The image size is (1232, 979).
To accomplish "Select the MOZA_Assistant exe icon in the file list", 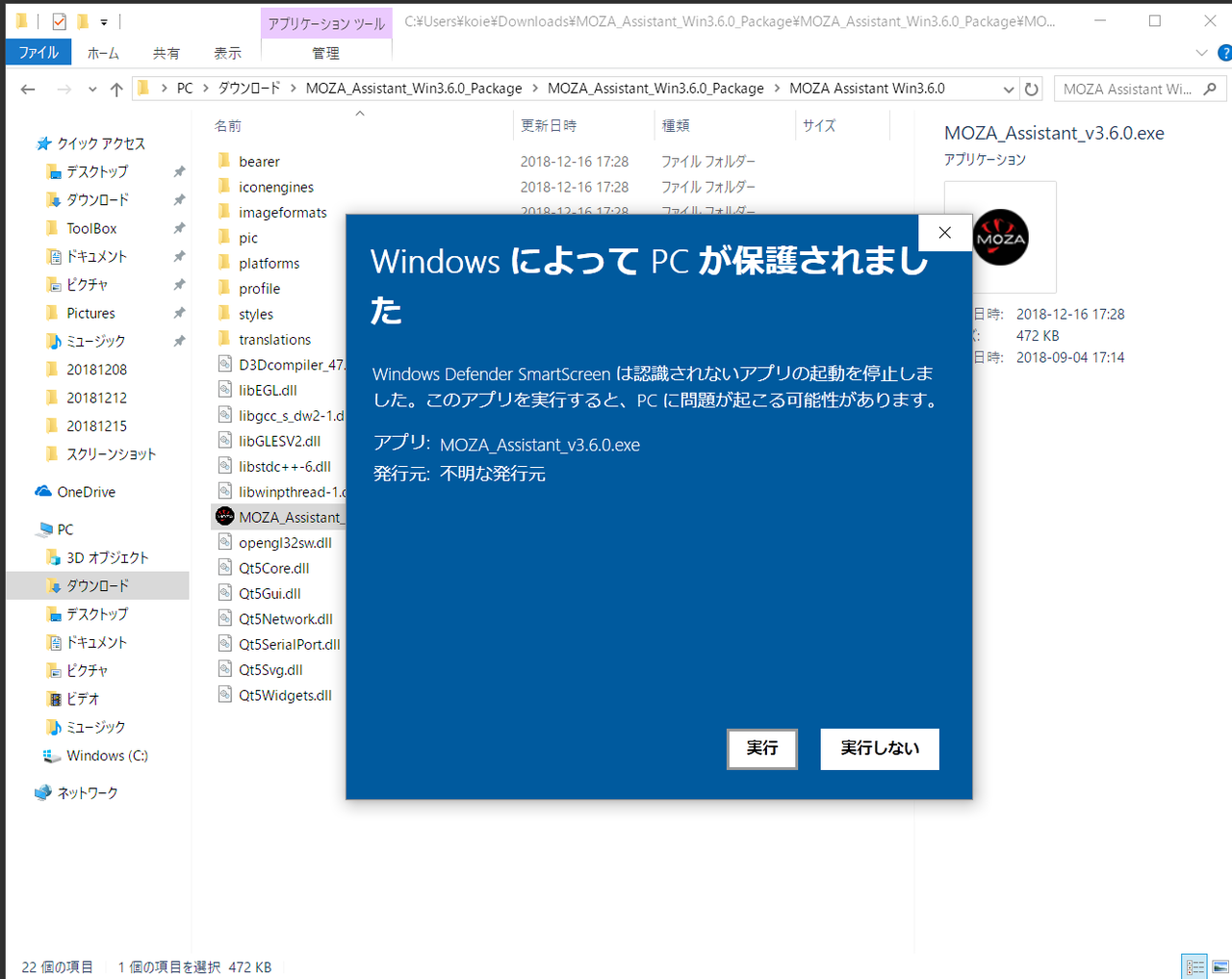I will [x=224, y=517].
